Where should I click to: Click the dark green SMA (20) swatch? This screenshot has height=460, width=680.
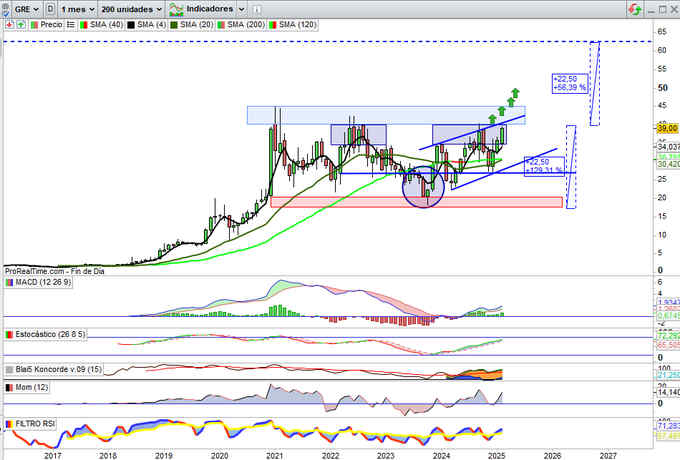tap(174, 25)
